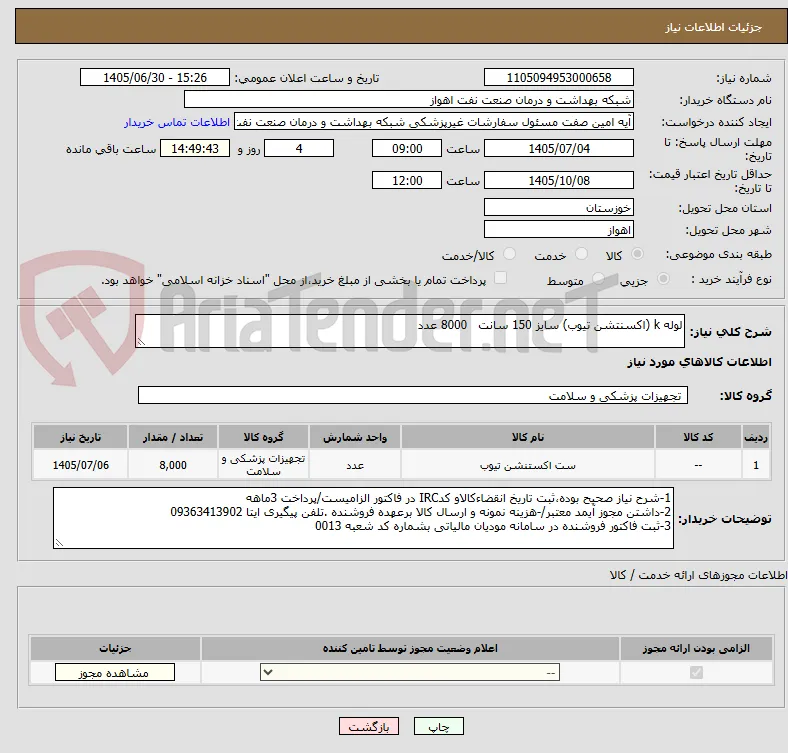Click the quantity cell 8,000
The image size is (788, 753).
tap(173, 465)
